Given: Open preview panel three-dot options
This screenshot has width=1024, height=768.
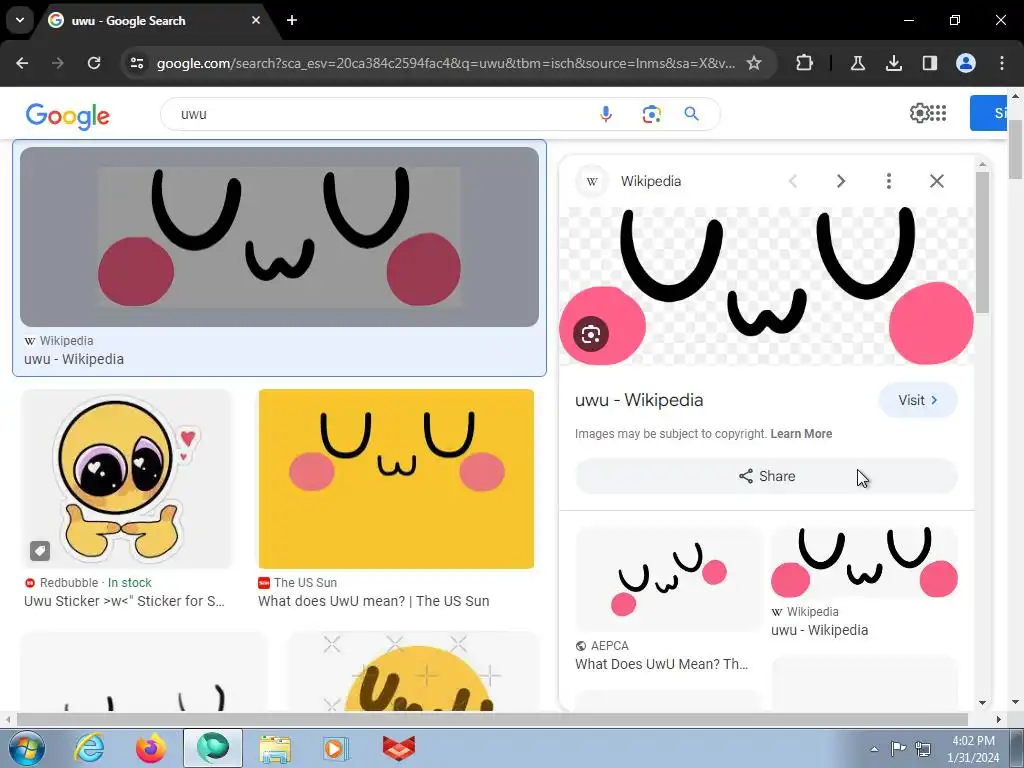Looking at the screenshot, I should pos(889,181).
